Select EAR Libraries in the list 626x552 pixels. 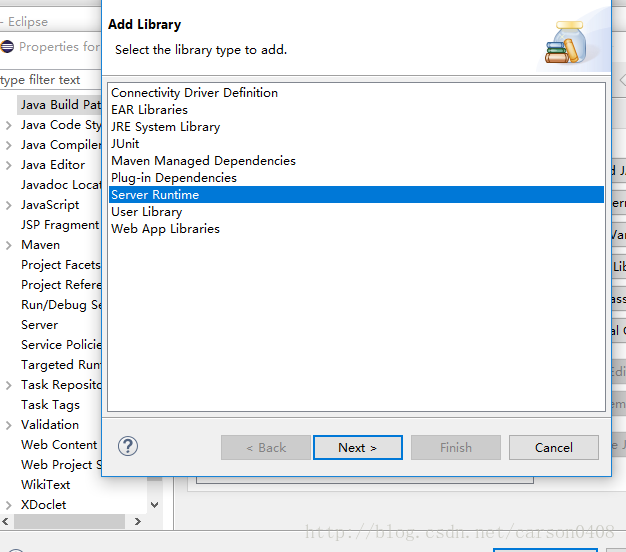pos(356,110)
